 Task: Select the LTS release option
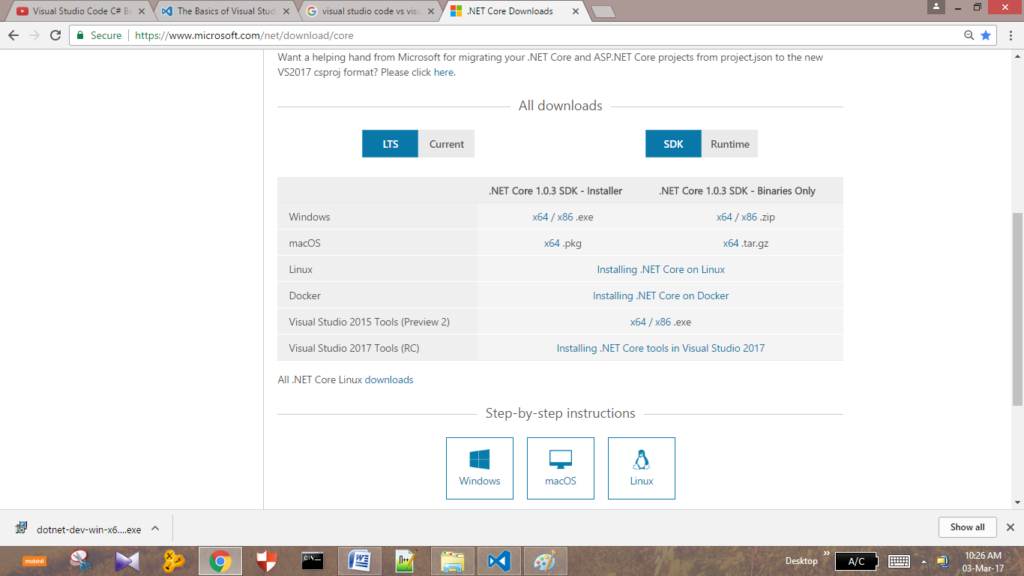click(390, 144)
